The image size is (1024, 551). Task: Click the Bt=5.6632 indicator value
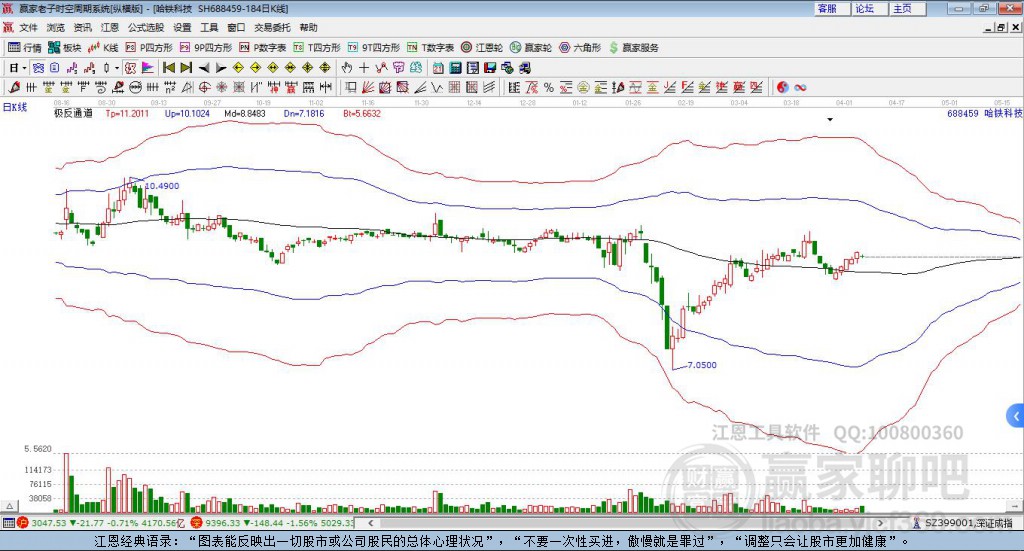[362, 113]
